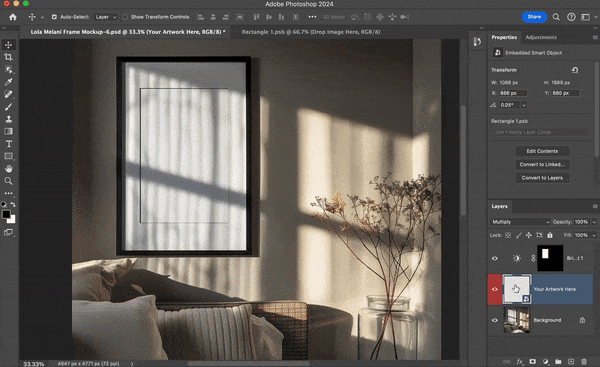
Task: Open the Help question mark icon
Action: tap(571, 17)
